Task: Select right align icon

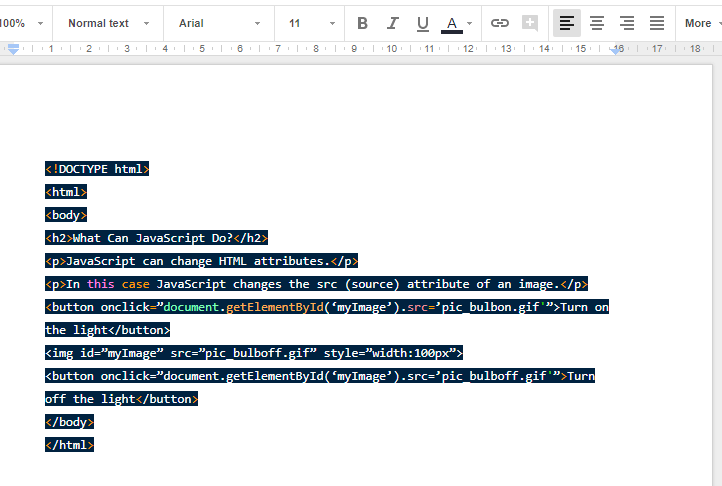Action: (627, 23)
